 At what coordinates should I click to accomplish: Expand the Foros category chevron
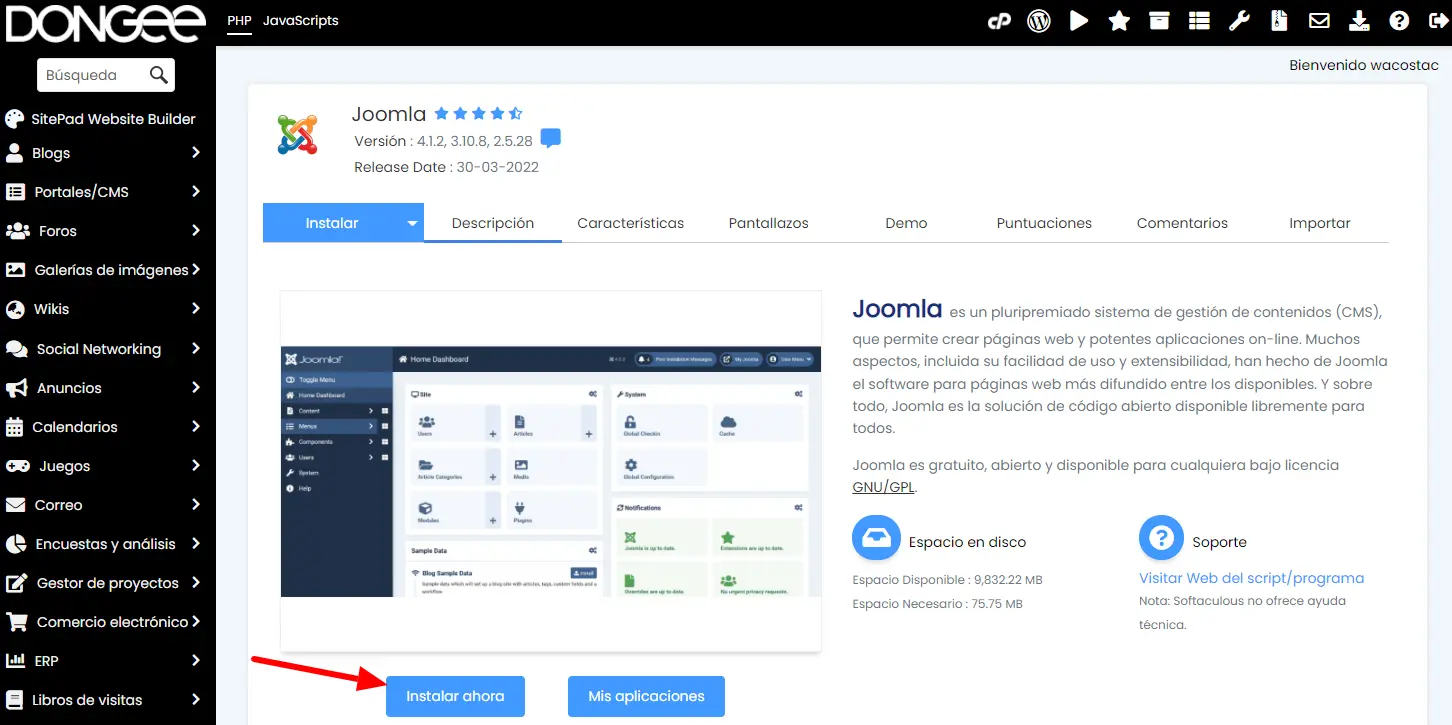(x=196, y=231)
